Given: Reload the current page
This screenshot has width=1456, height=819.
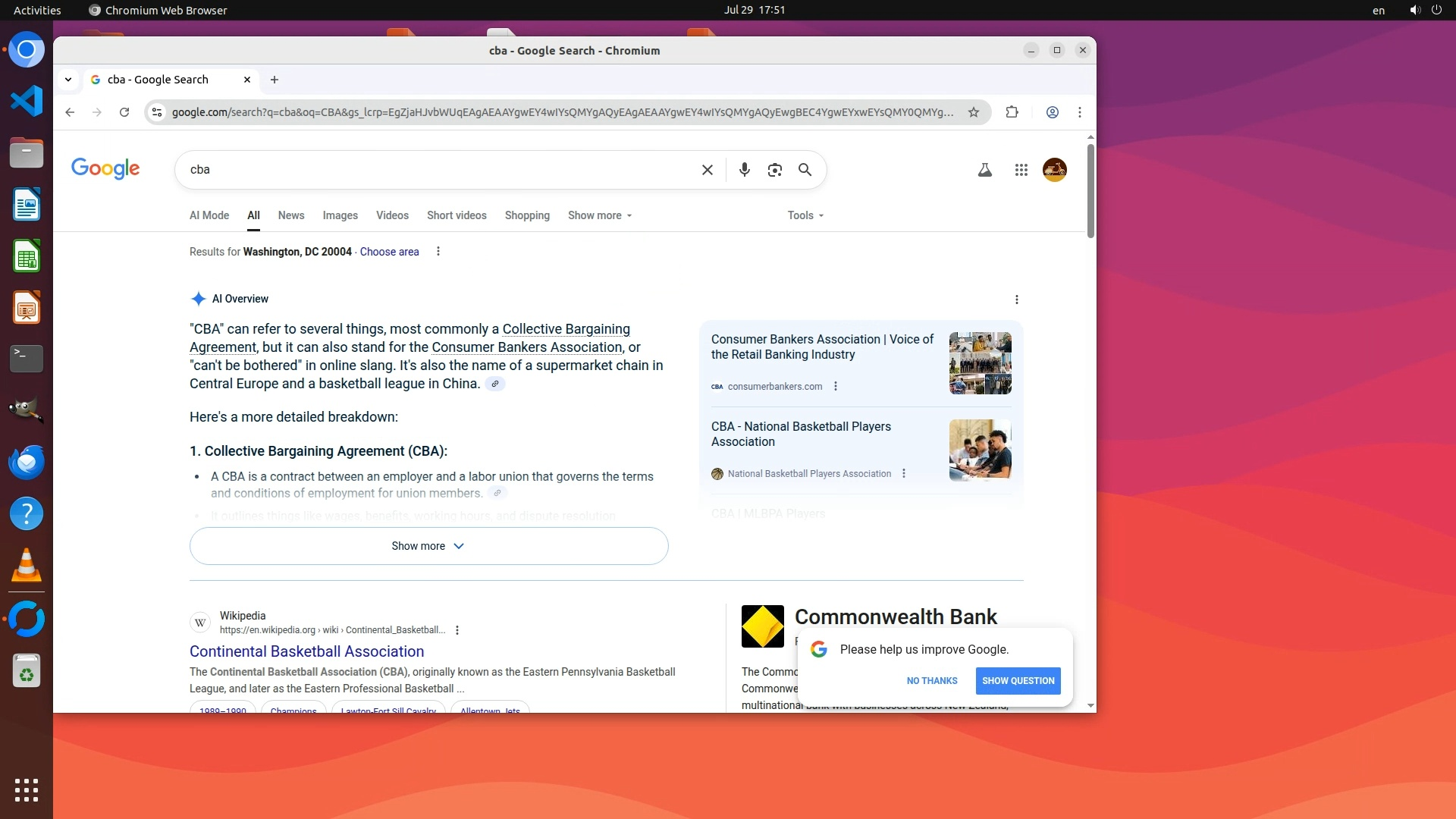Looking at the screenshot, I should 124,112.
